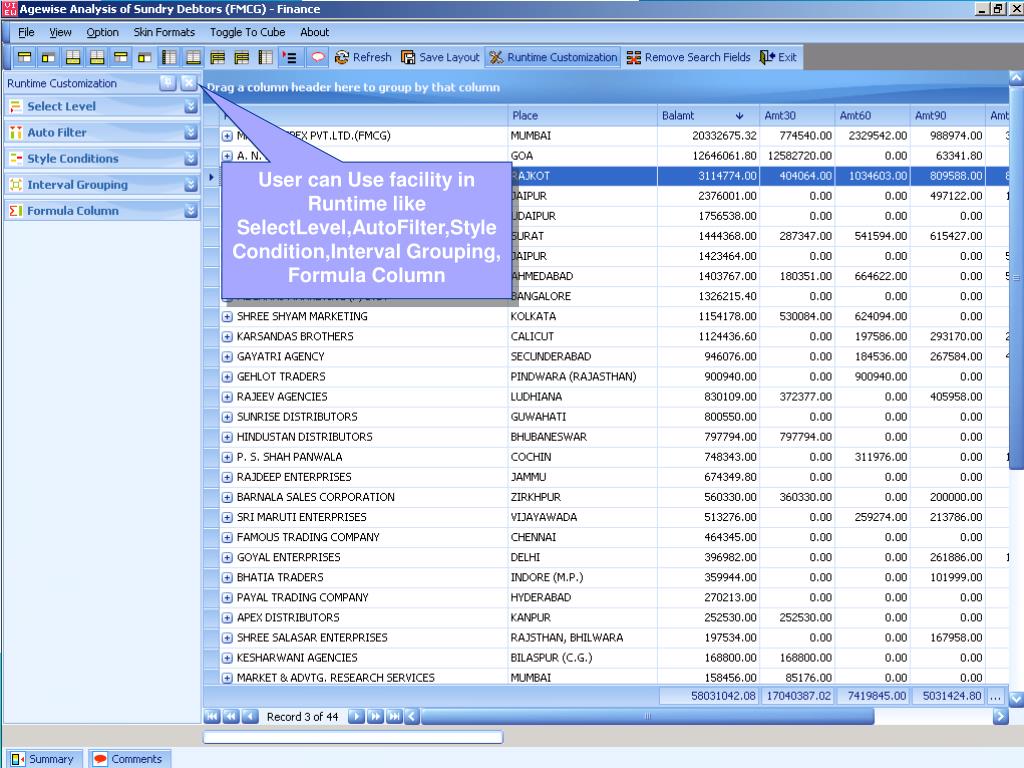Viewport: 1024px width, 768px height.
Task: Go to the last record
Action: coord(394,716)
